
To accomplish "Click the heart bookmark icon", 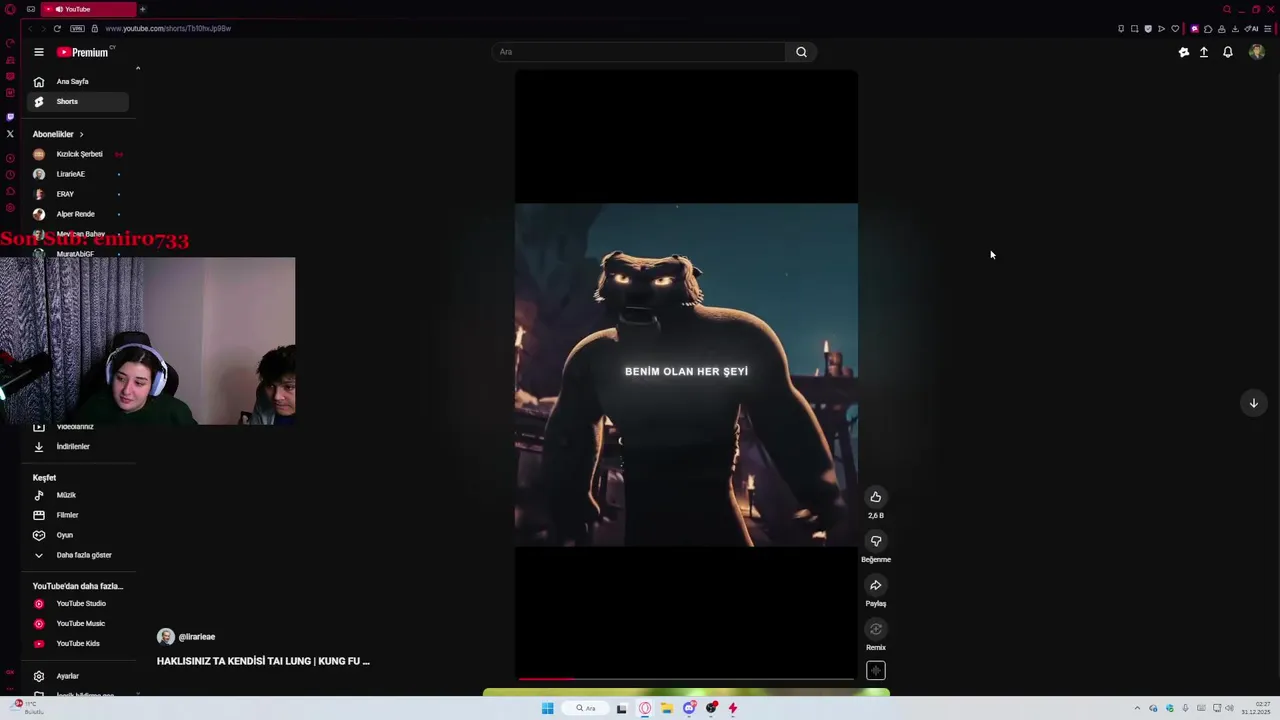I will point(1175,29).
